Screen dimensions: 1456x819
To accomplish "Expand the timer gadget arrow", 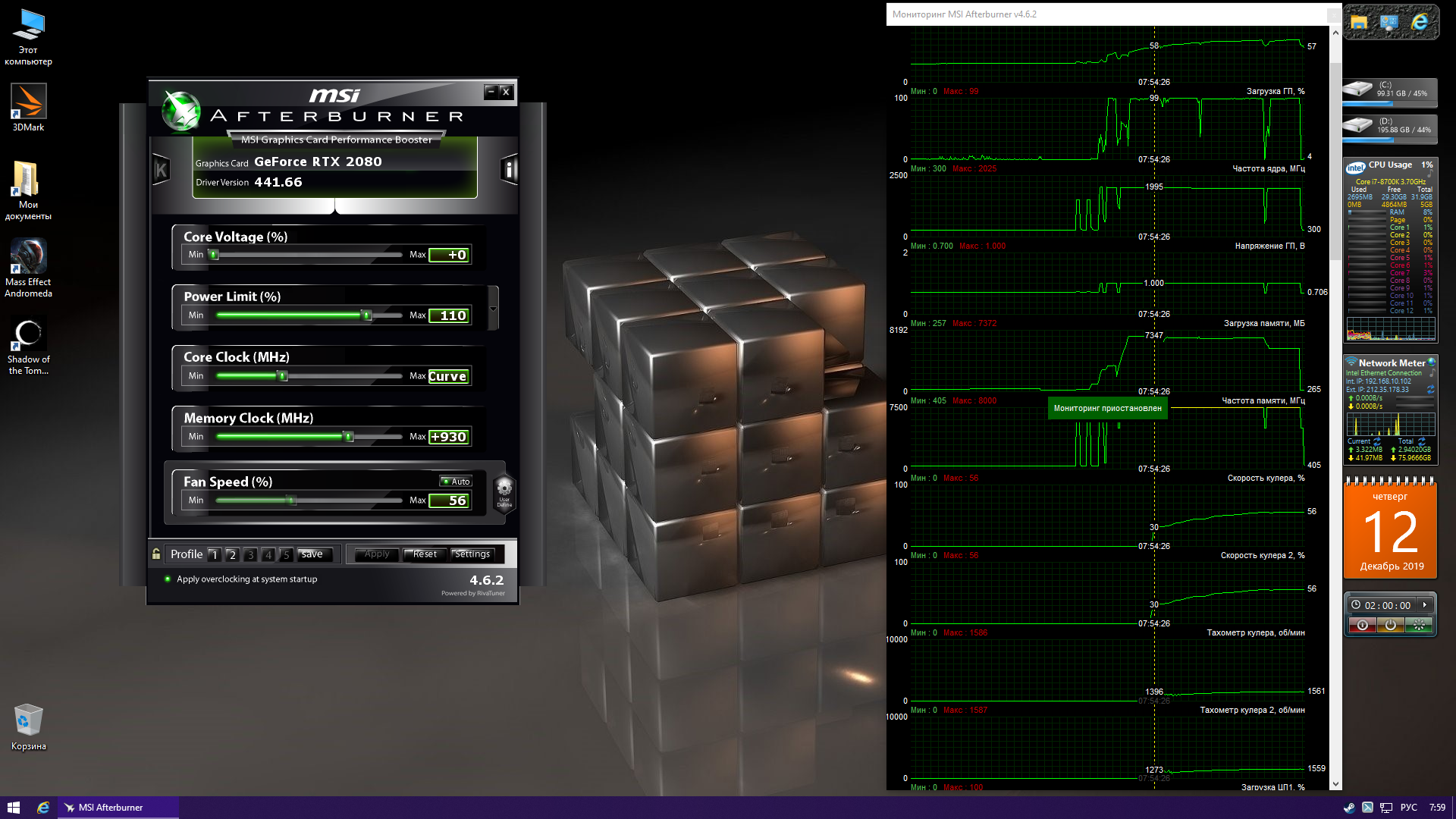I will coord(1425,605).
